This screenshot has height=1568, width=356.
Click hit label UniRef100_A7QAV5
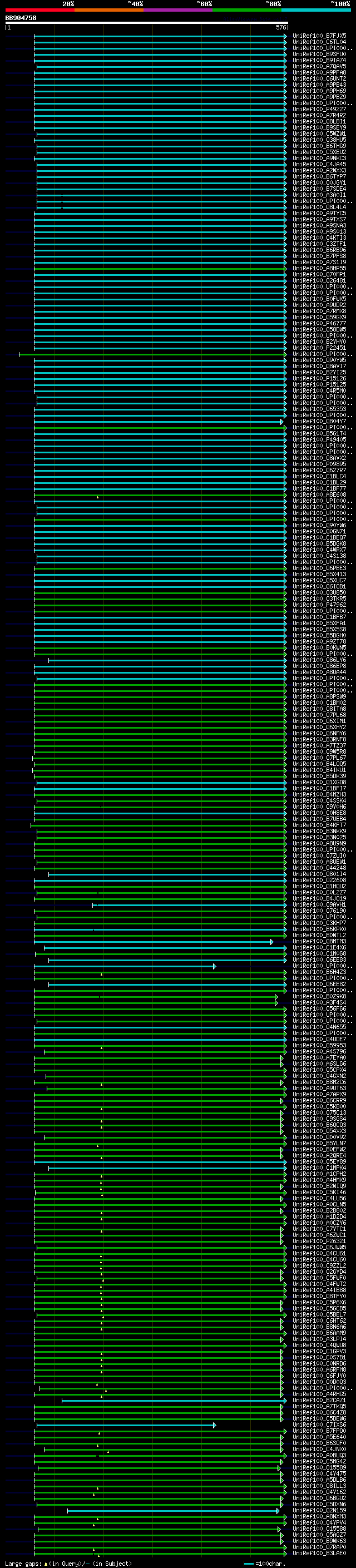[319, 66]
